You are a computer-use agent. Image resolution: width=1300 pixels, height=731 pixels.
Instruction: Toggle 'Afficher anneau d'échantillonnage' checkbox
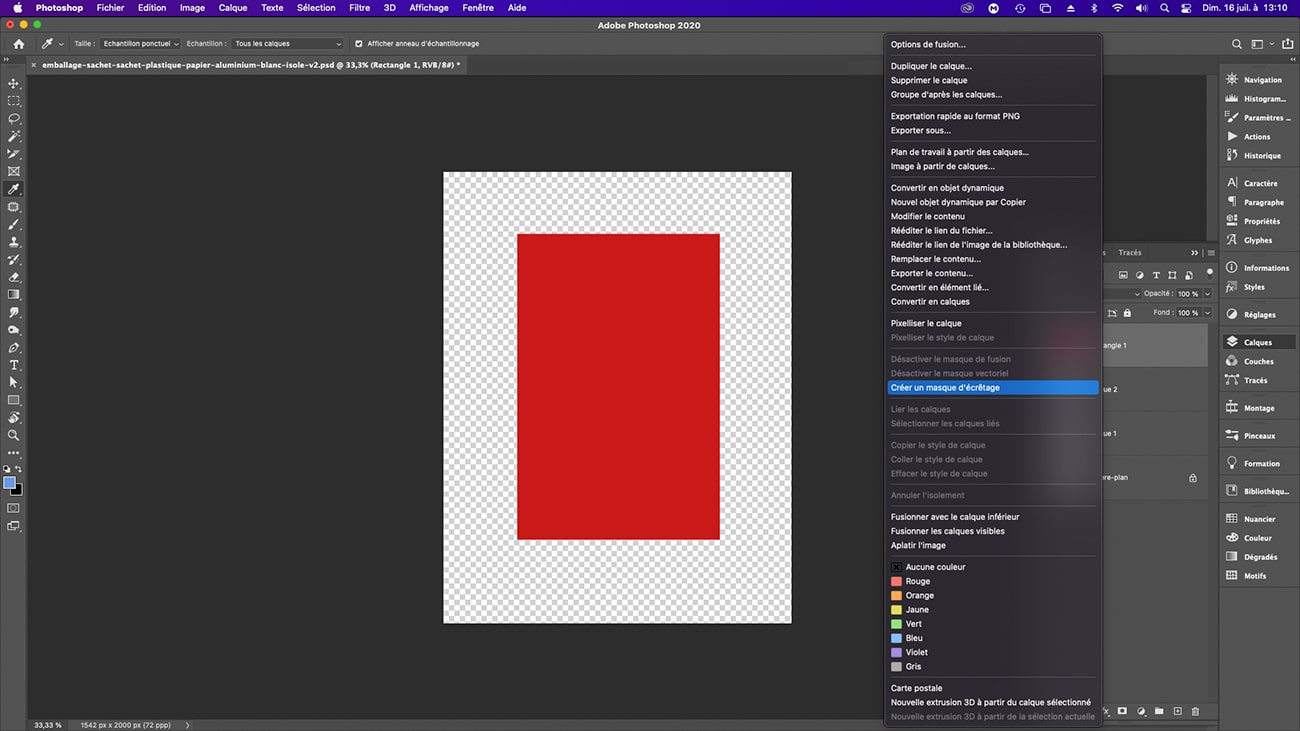(359, 44)
